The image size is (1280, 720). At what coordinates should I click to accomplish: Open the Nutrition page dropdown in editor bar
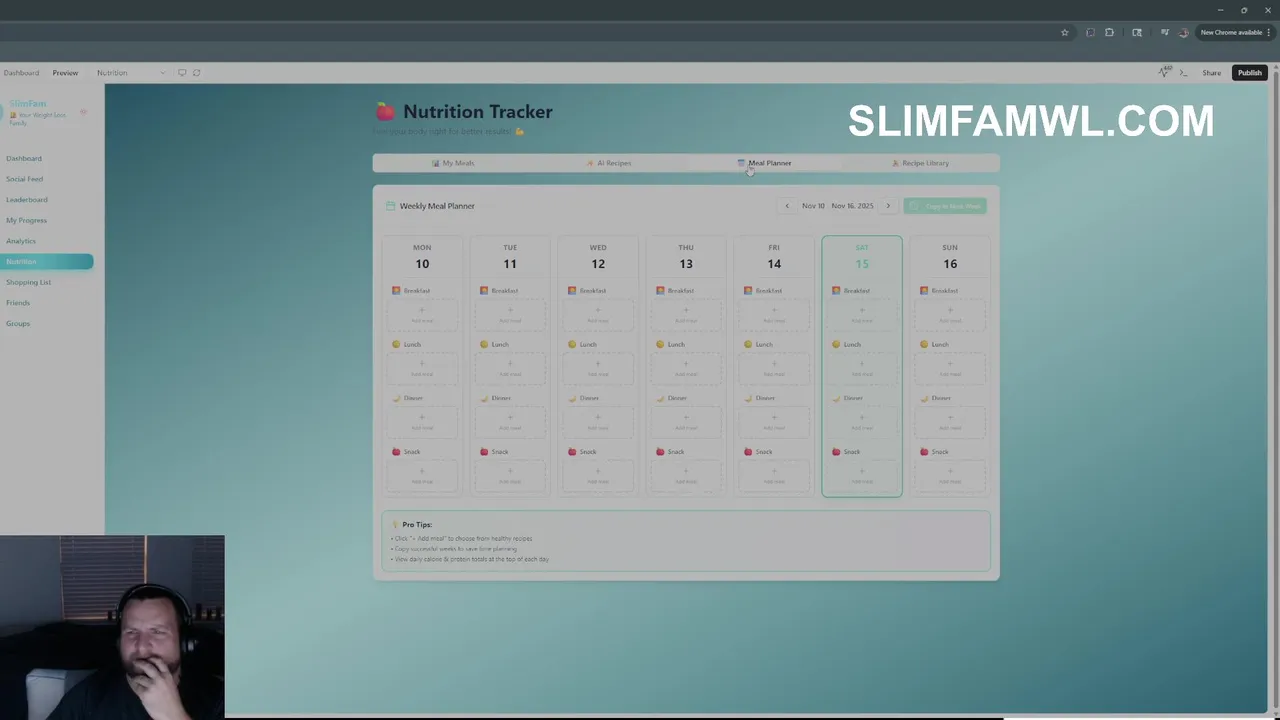131,72
